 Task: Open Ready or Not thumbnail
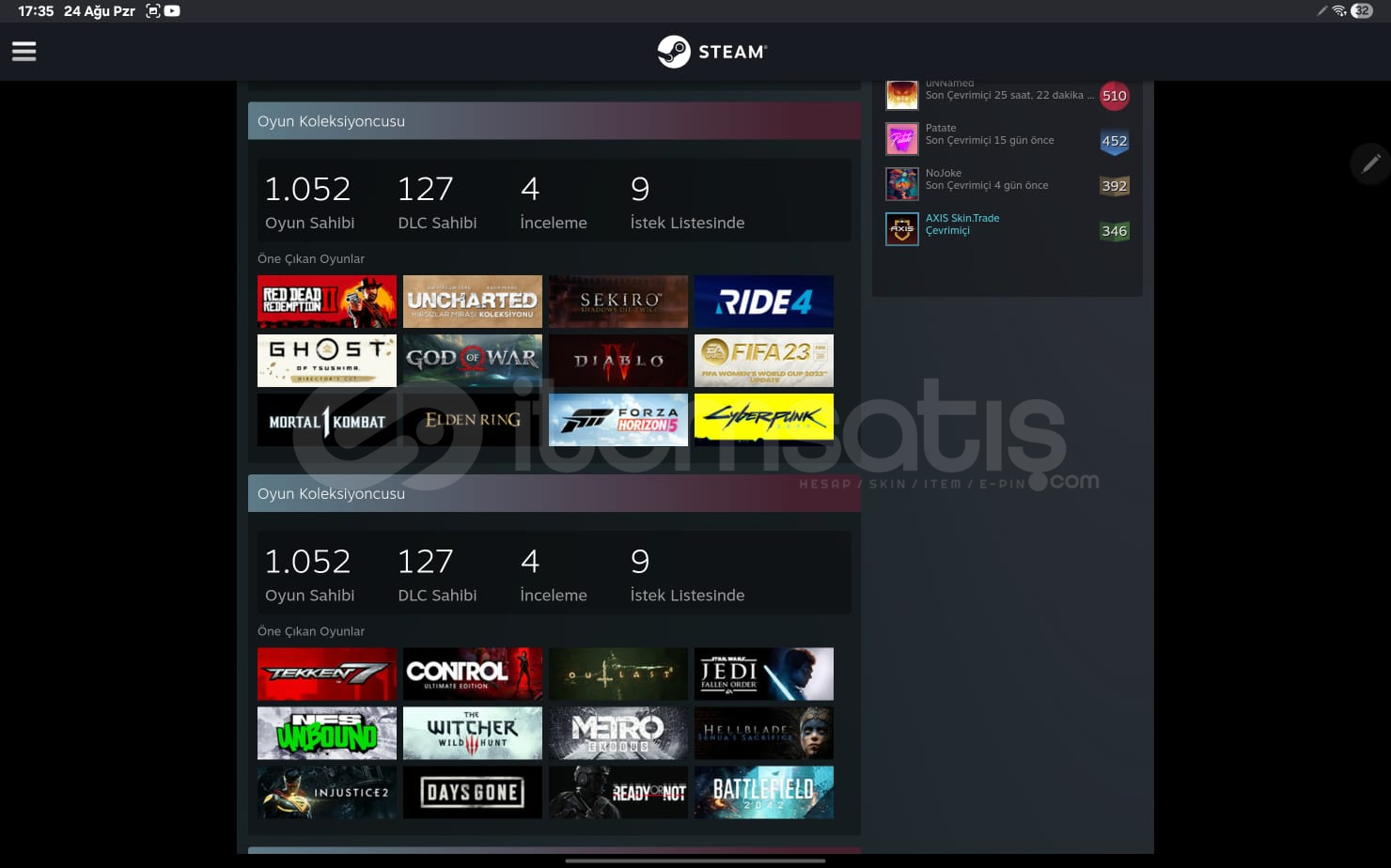pyautogui.click(x=618, y=792)
